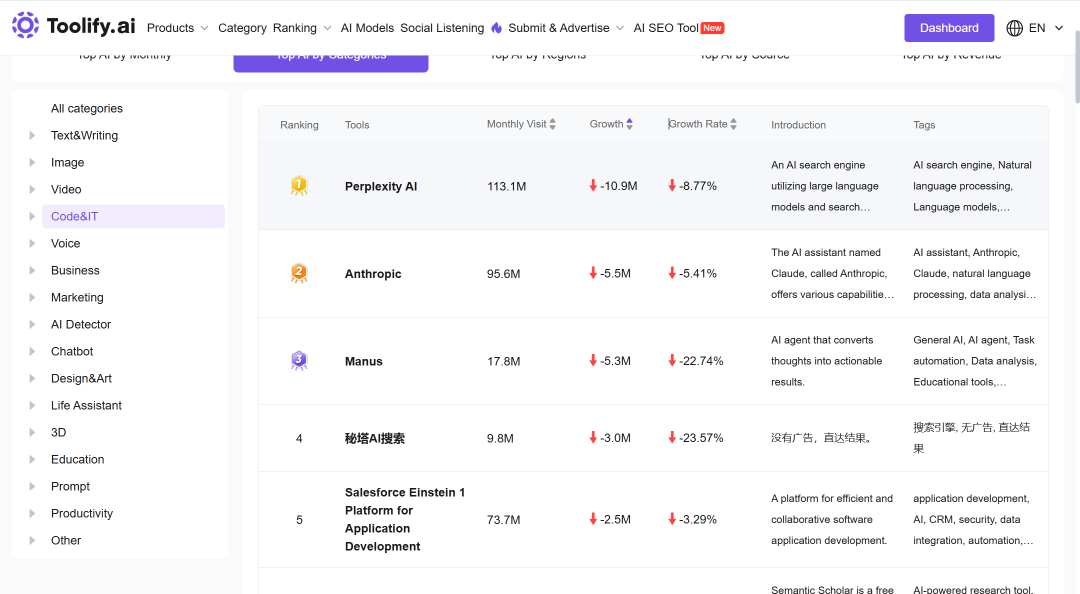
Task: Open the globe language icon
Action: pyautogui.click(x=1015, y=28)
